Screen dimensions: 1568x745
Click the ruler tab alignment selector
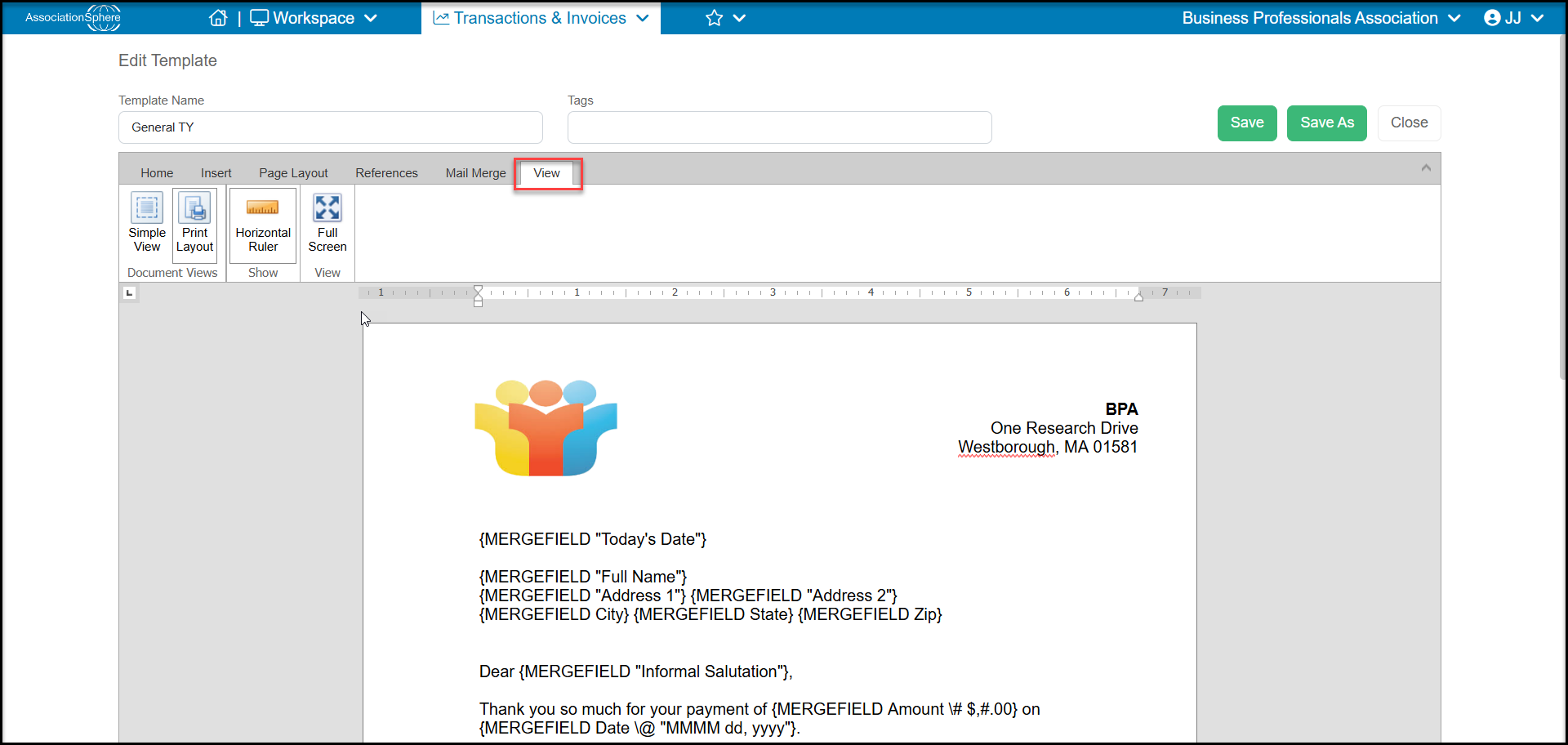pyautogui.click(x=129, y=292)
